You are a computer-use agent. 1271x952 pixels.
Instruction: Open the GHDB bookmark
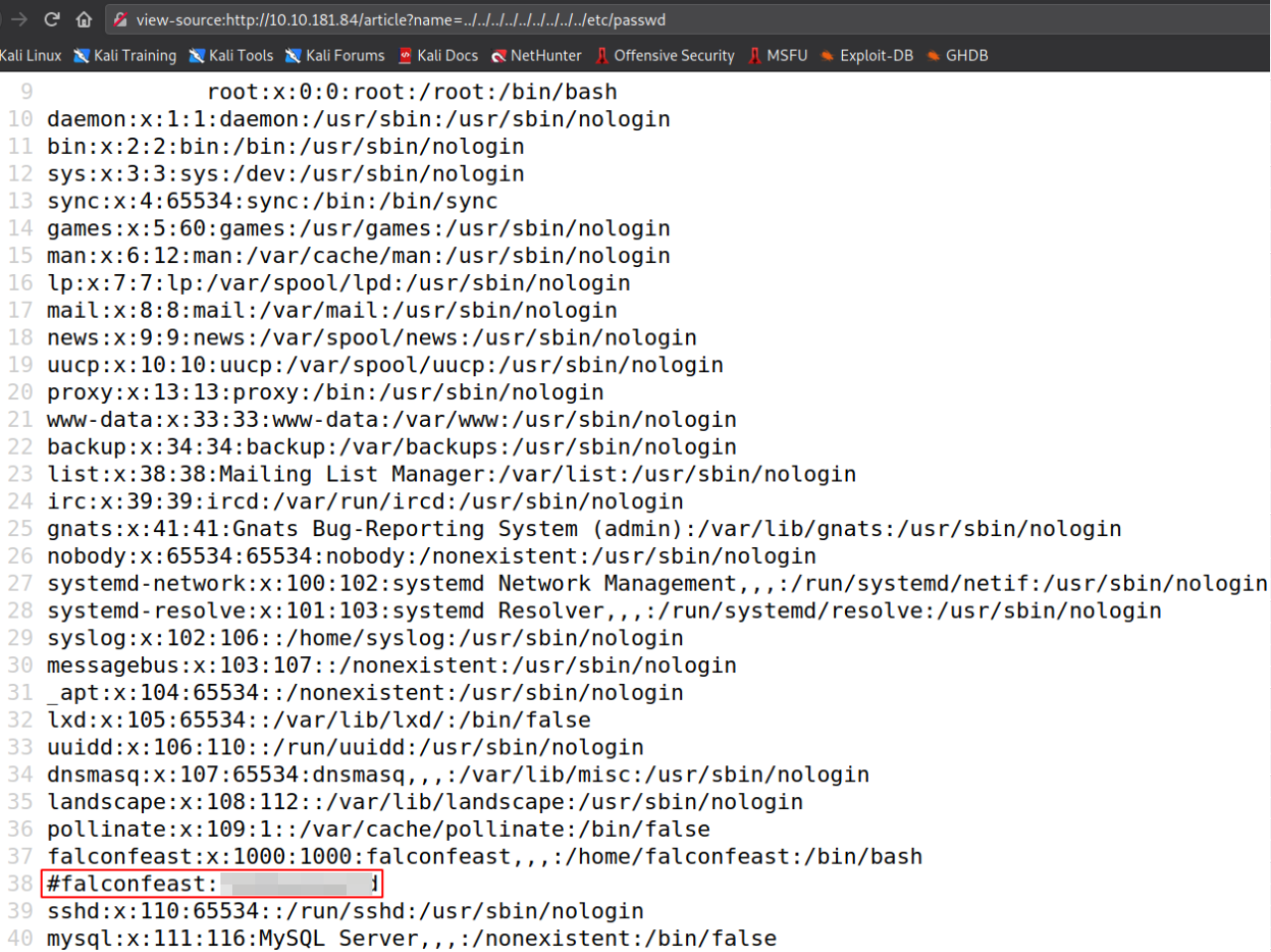[x=957, y=56]
